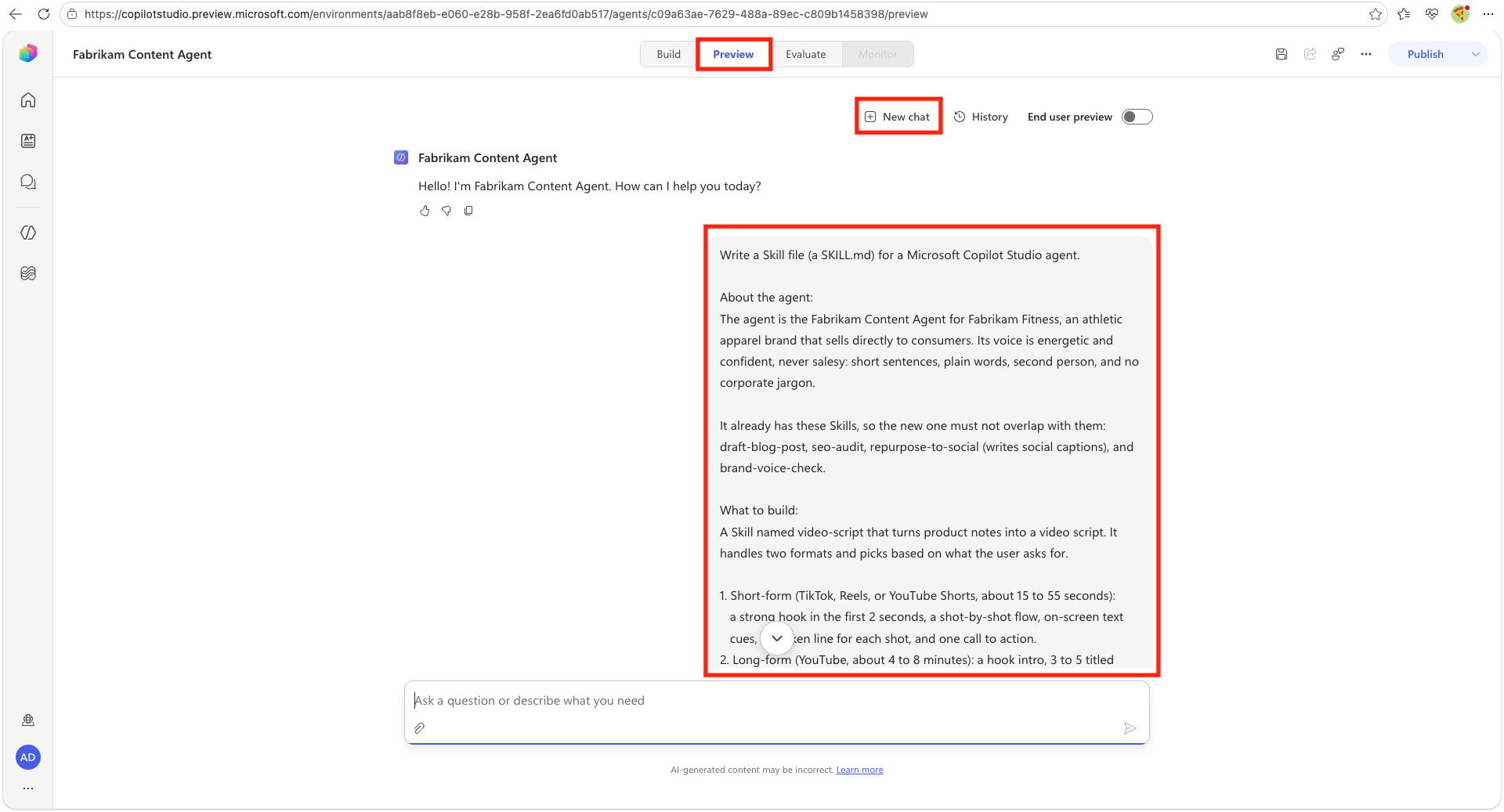Click the 'Write a Skill file' message line
The width and height of the screenshot is (1504, 812).
pos(899,255)
